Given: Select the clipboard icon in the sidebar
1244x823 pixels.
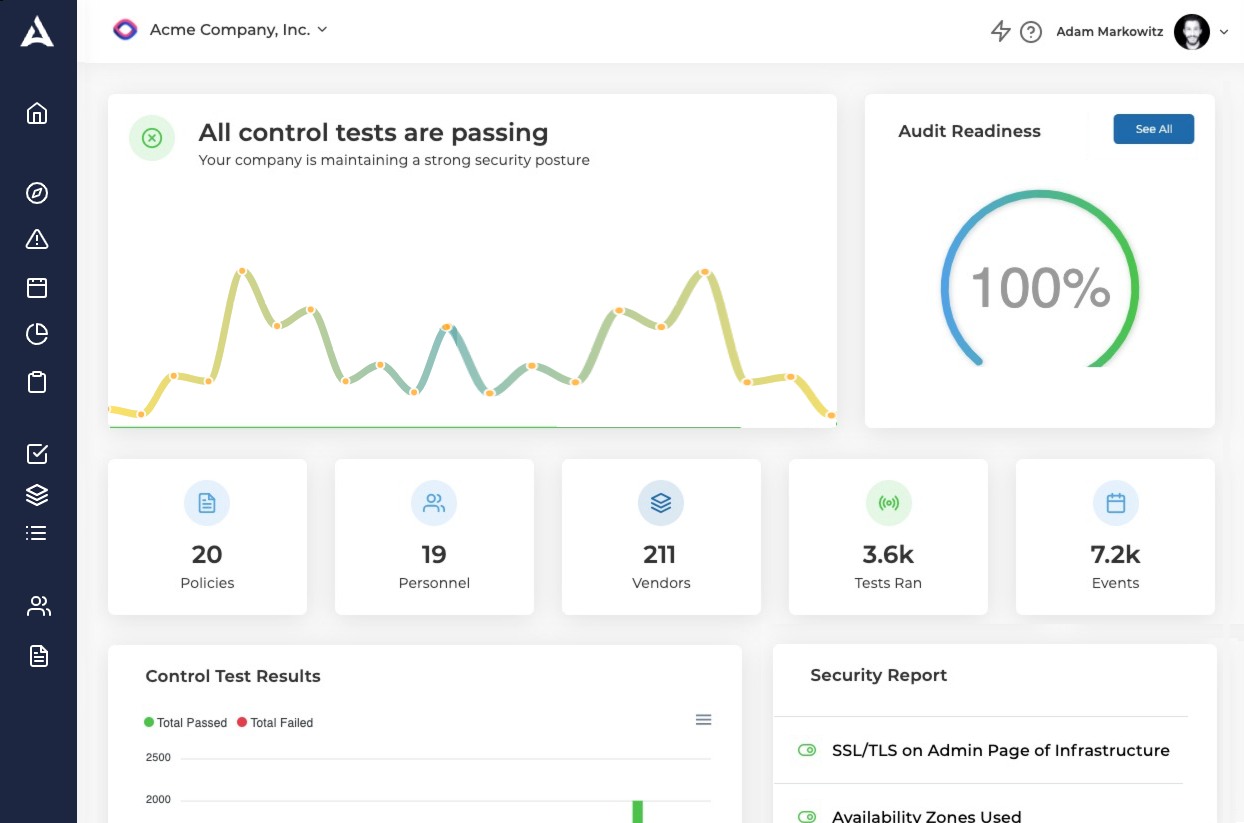Looking at the screenshot, I should click(37, 381).
